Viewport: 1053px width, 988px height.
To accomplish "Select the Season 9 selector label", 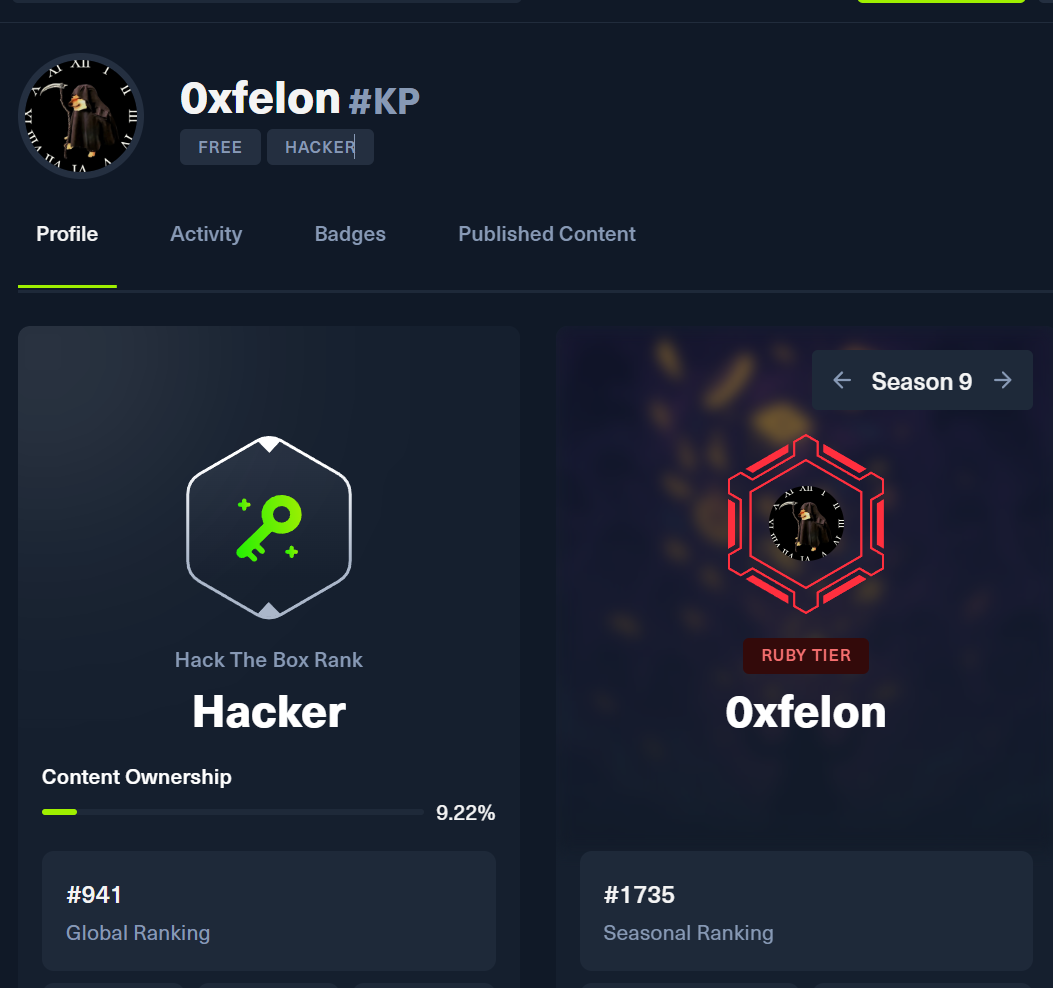I will 921,381.
